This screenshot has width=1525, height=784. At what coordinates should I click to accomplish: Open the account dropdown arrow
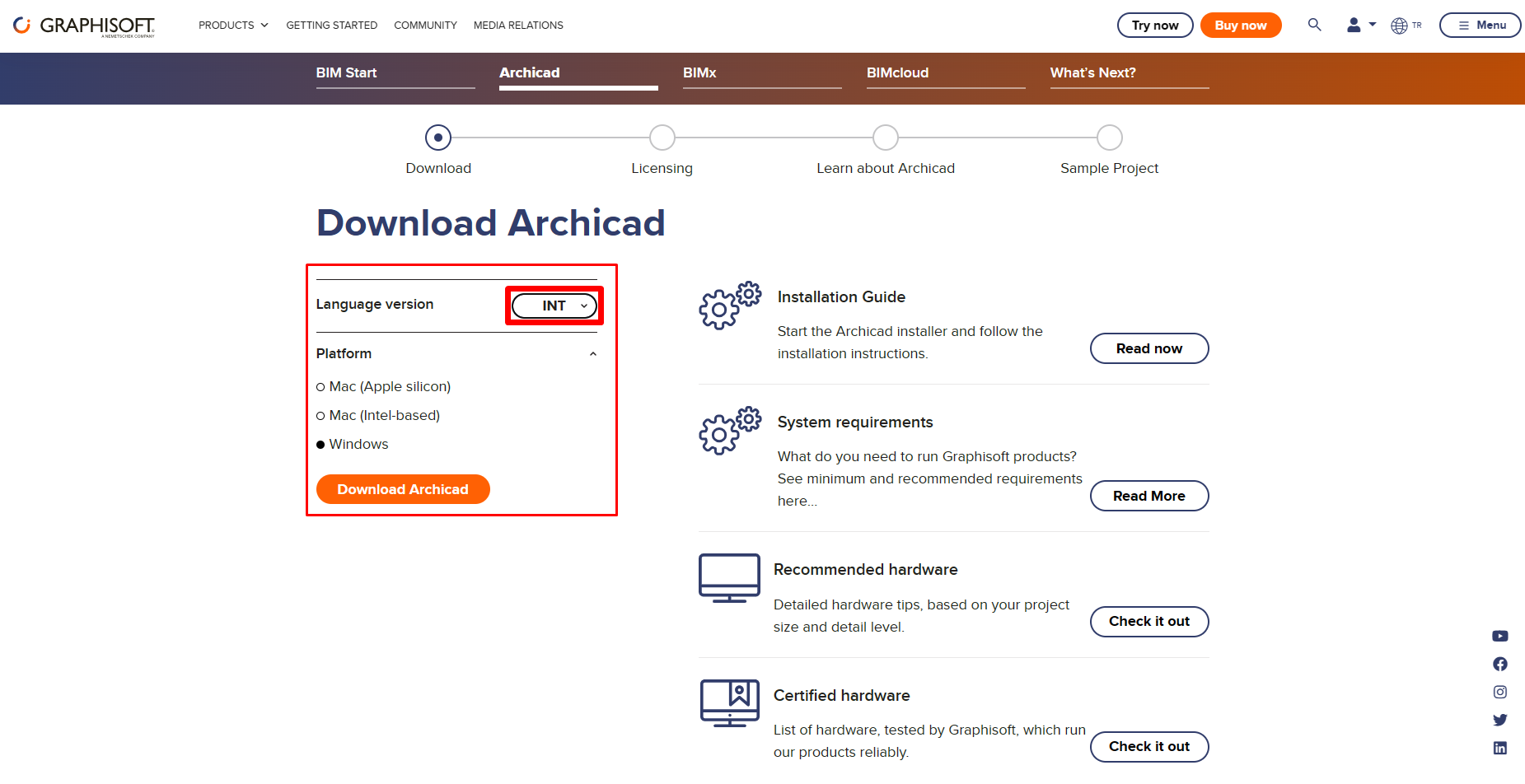pos(1373,25)
